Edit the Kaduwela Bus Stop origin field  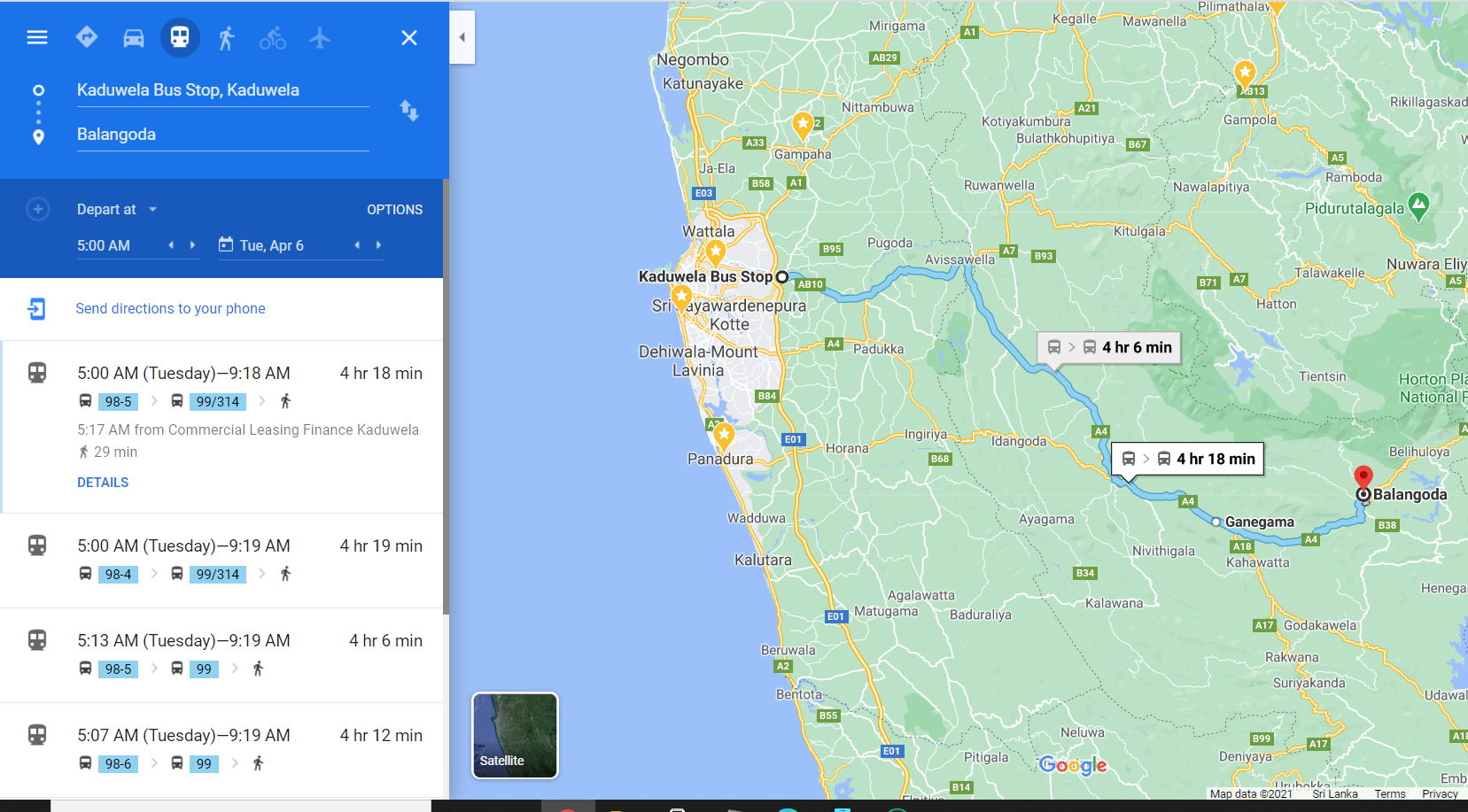click(x=222, y=90)
